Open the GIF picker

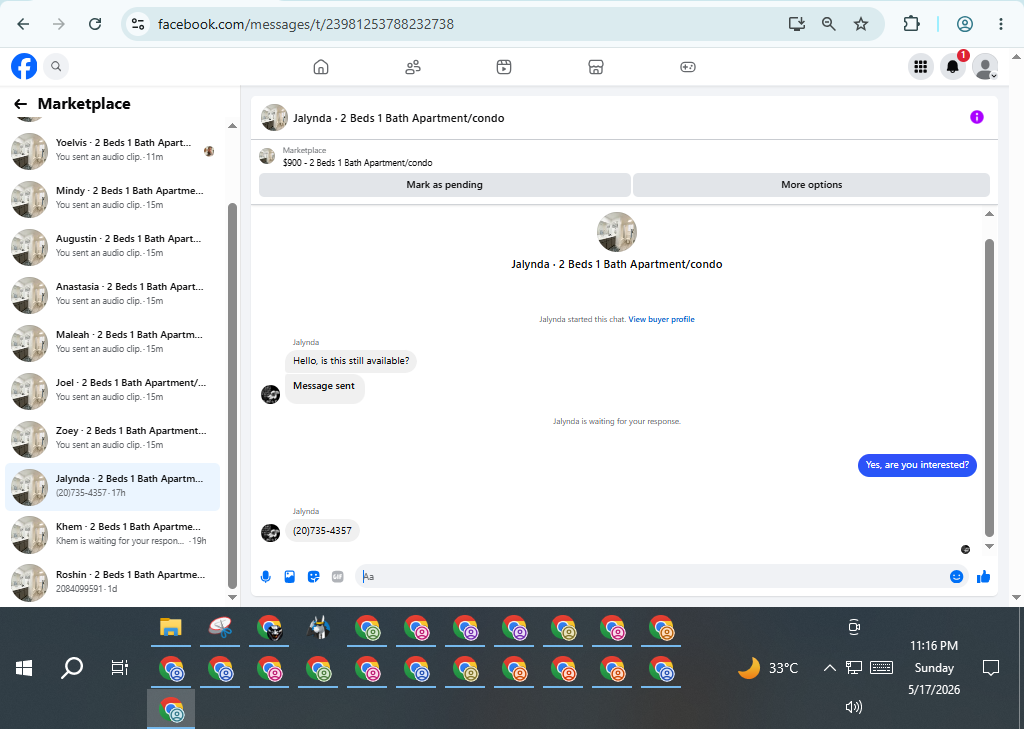[338, 577]
